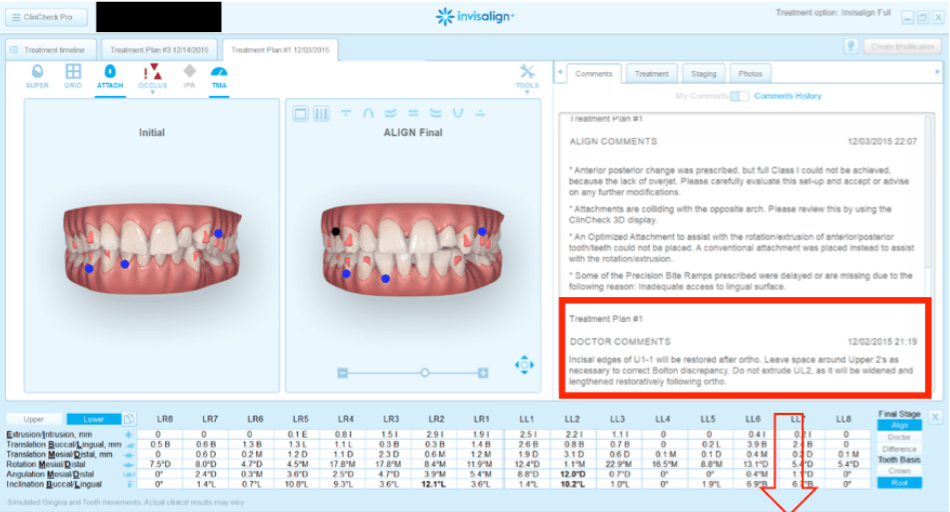
Task: Toggle the ATTACH attachments view
Action: click(x=110, y=77)
